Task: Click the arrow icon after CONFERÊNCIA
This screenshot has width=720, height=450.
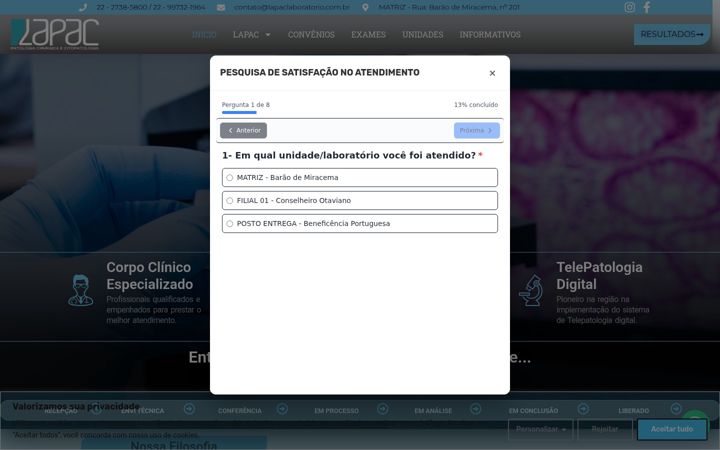Action: 282,408
